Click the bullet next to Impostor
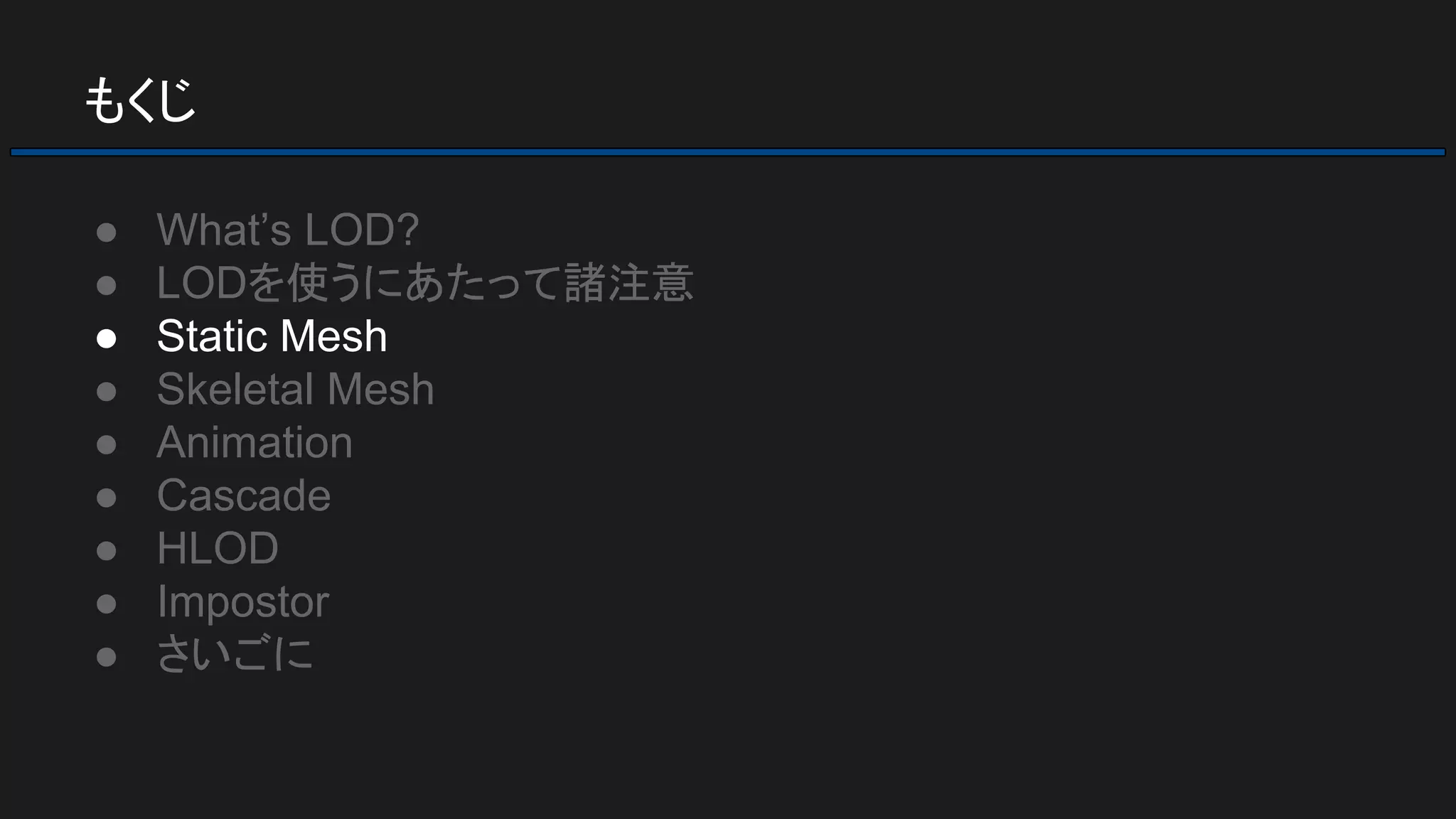The height and width of the screenshot is (819, 1456). tap(107, 604)
